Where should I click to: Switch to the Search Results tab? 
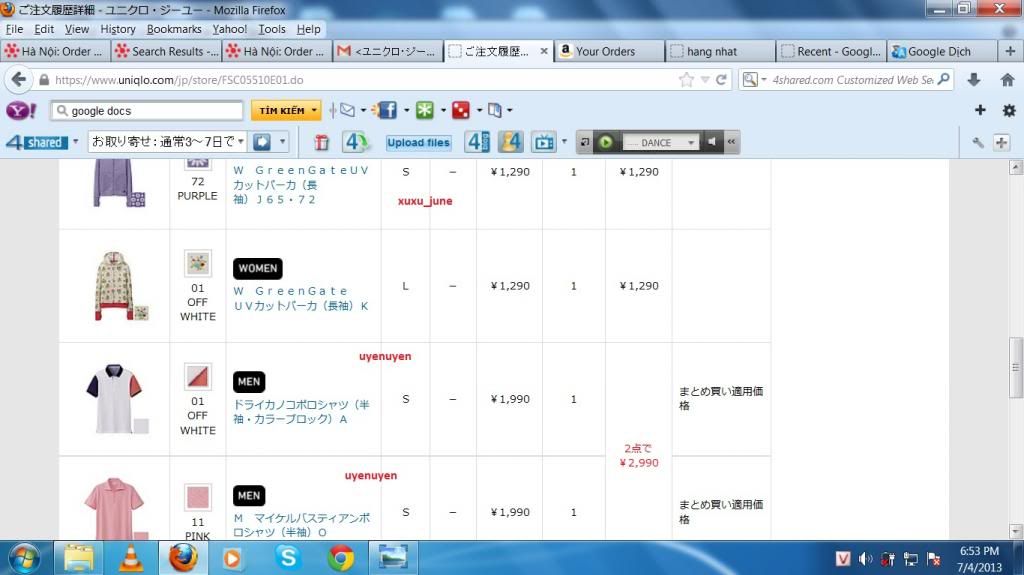166,51
